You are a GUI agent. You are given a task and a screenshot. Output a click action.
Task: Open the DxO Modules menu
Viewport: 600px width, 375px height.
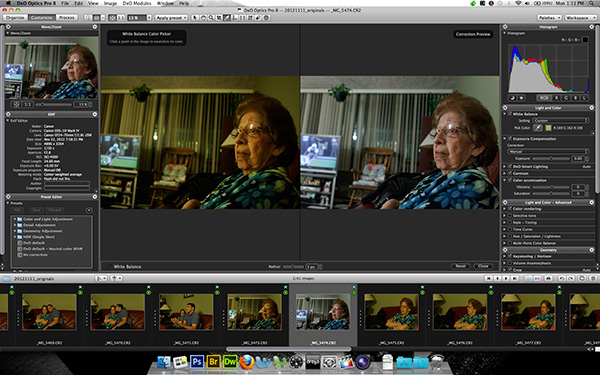coord(137,3)
